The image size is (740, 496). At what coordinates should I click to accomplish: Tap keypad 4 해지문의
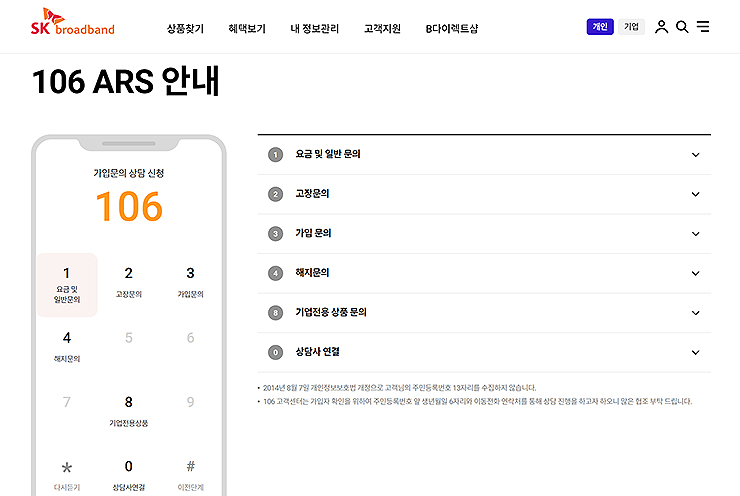[67, 346]
